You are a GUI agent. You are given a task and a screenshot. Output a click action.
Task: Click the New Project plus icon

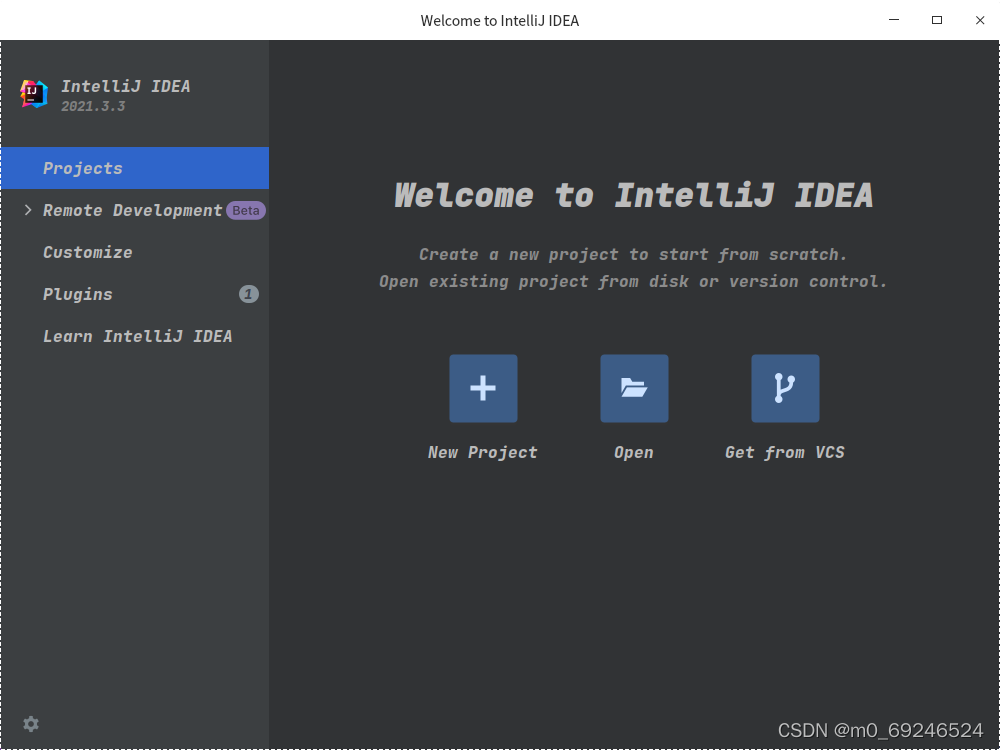click(483, 388)
